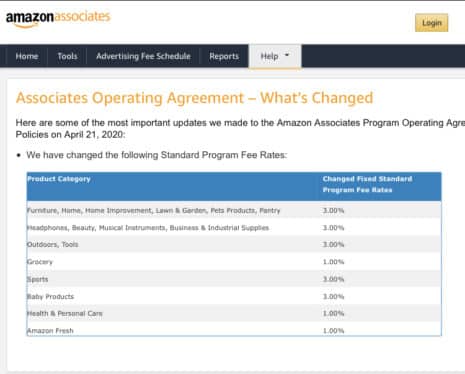Open the Tools menu item
465x374 pixels.
tap(67, 56)
